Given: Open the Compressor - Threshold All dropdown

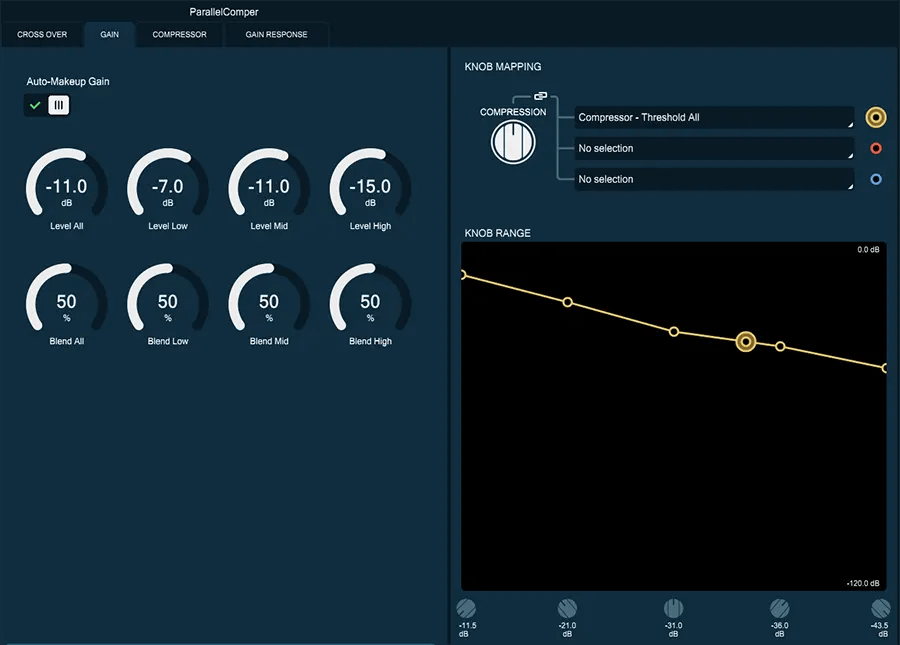Looking at the screenshot, I should (714, 118).
